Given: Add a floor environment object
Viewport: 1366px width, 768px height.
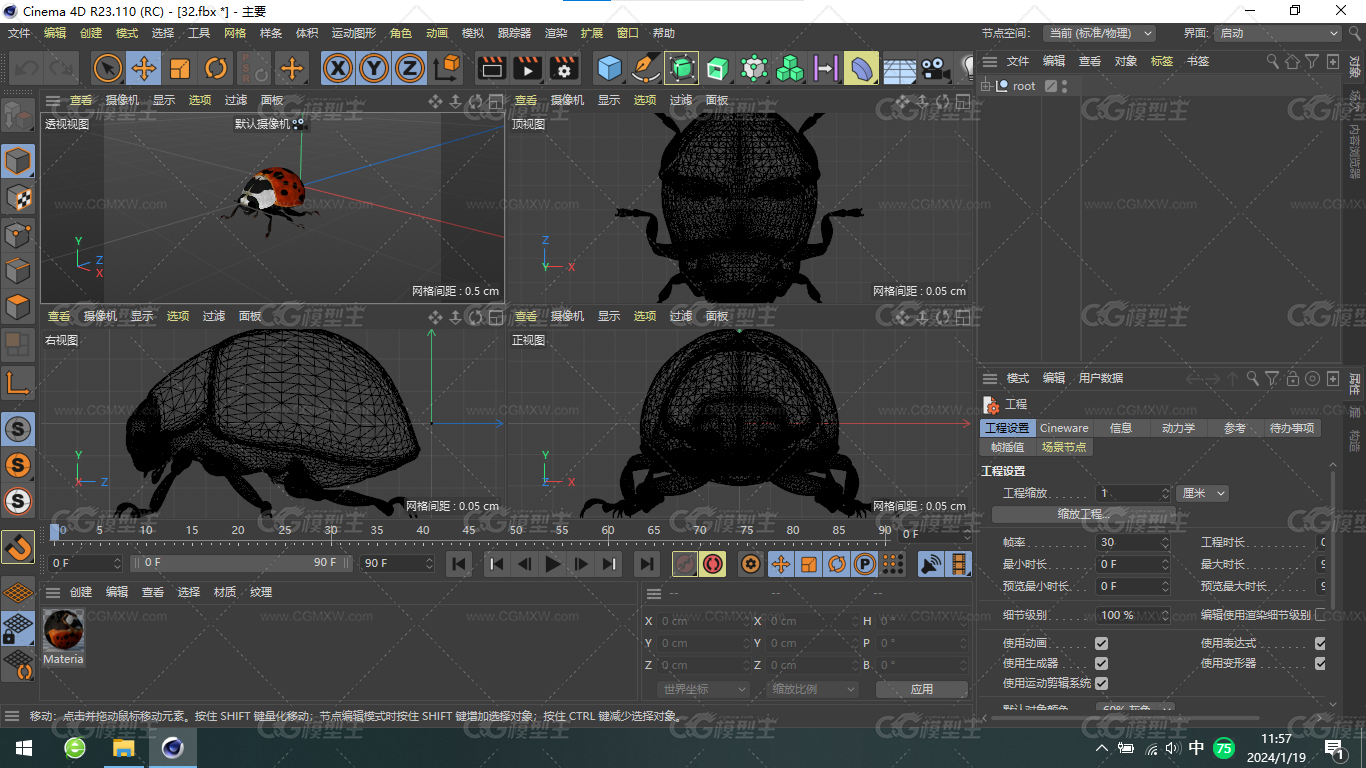Looking at the screenshot, I should point(899,69).
